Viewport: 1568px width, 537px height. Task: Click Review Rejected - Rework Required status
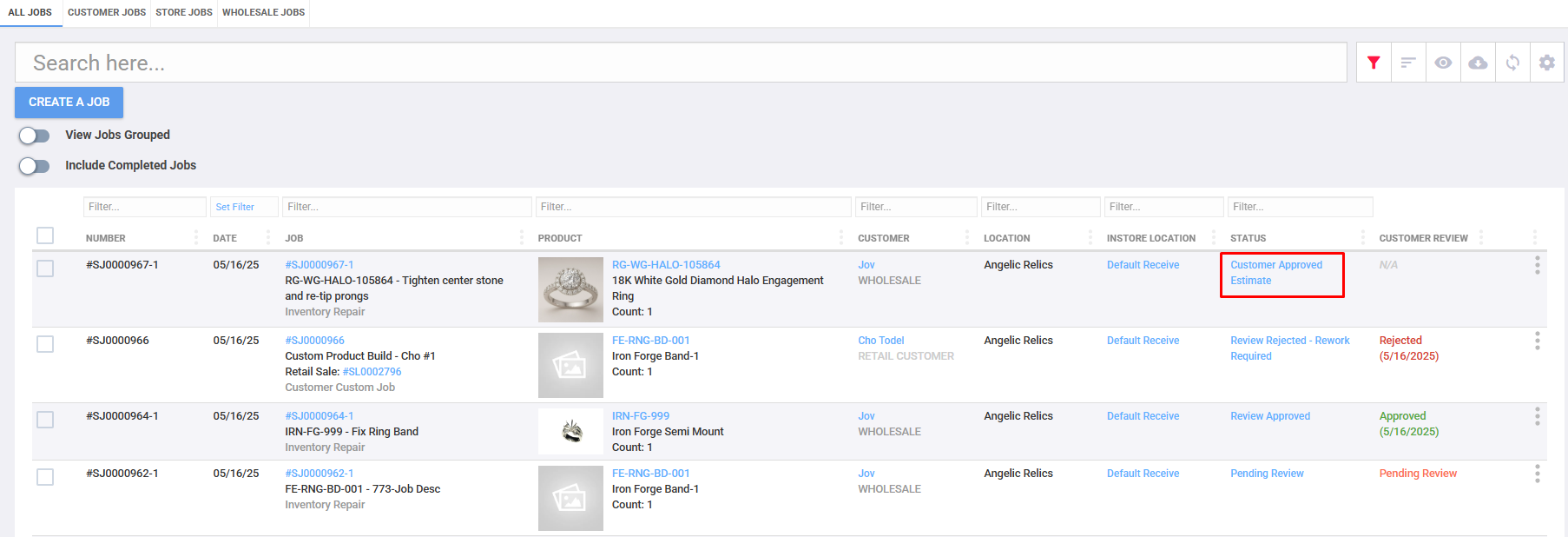click(1290, 348)
